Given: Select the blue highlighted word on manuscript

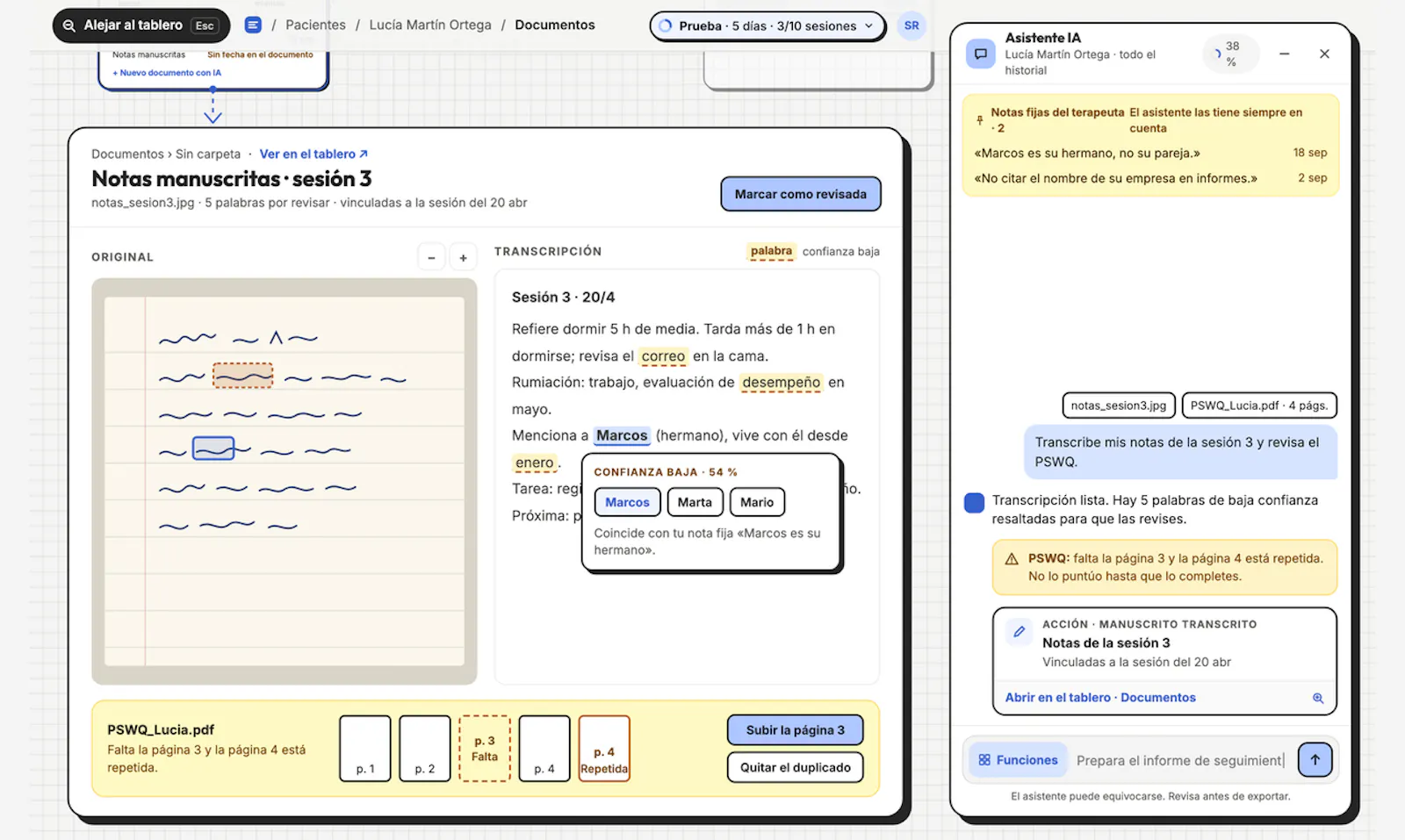Looking at the screenshot, I should tap(213, 449).
